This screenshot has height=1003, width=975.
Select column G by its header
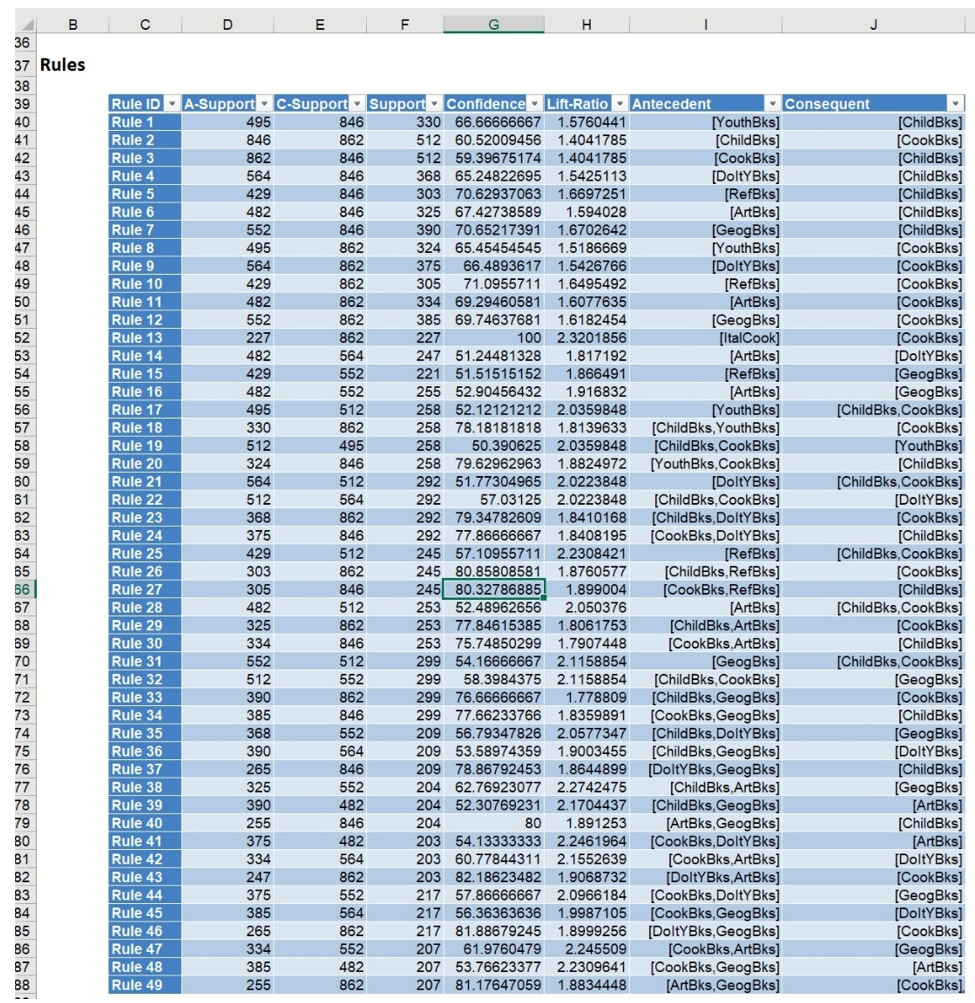coord(493,25)
